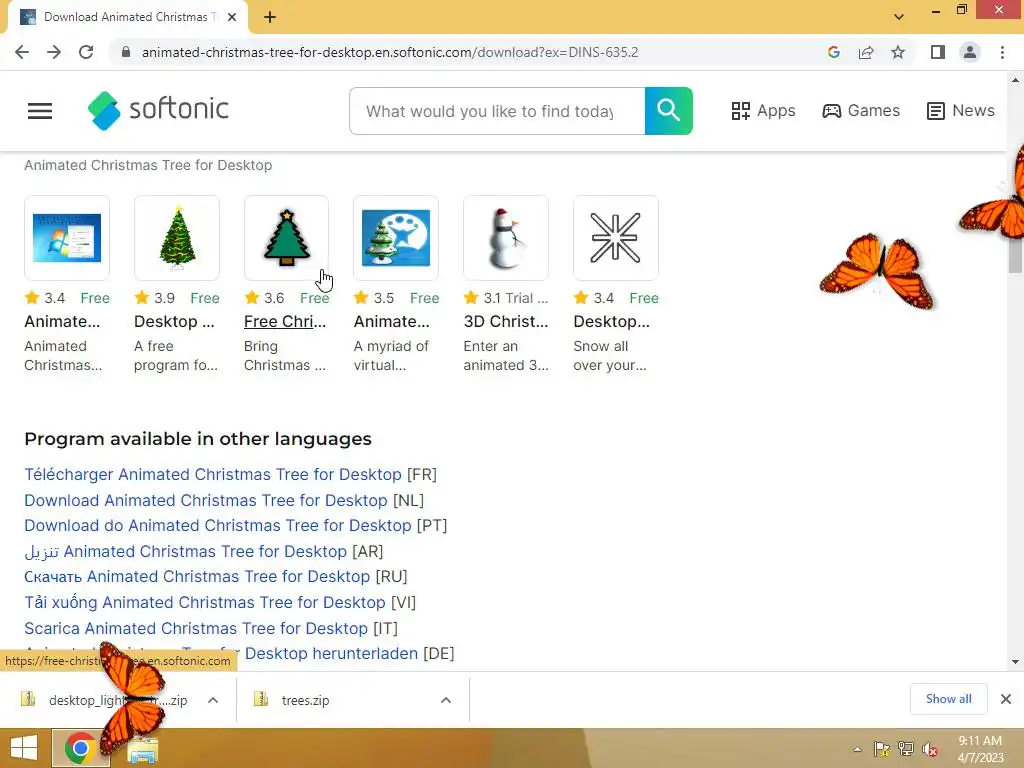This screenshot has height=768, width=1024.
Task: Click the Google icon in address bar
Action: pos(833,52)
